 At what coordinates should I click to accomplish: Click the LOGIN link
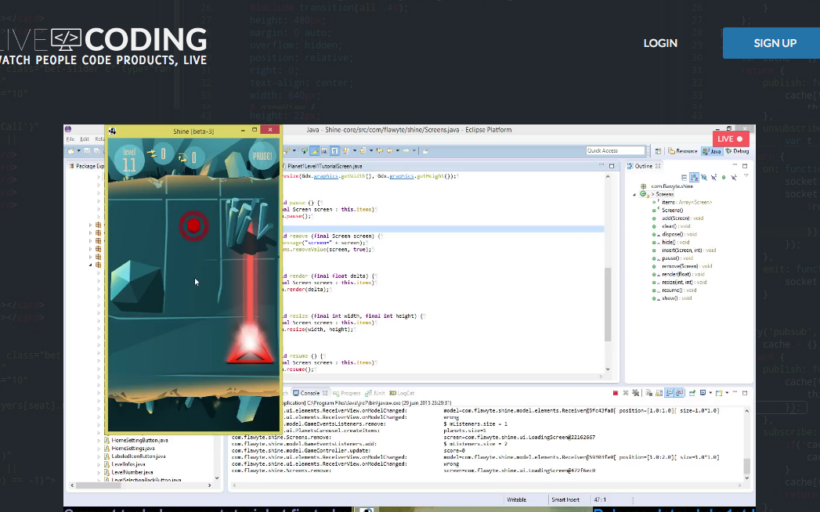click(660, 43)
